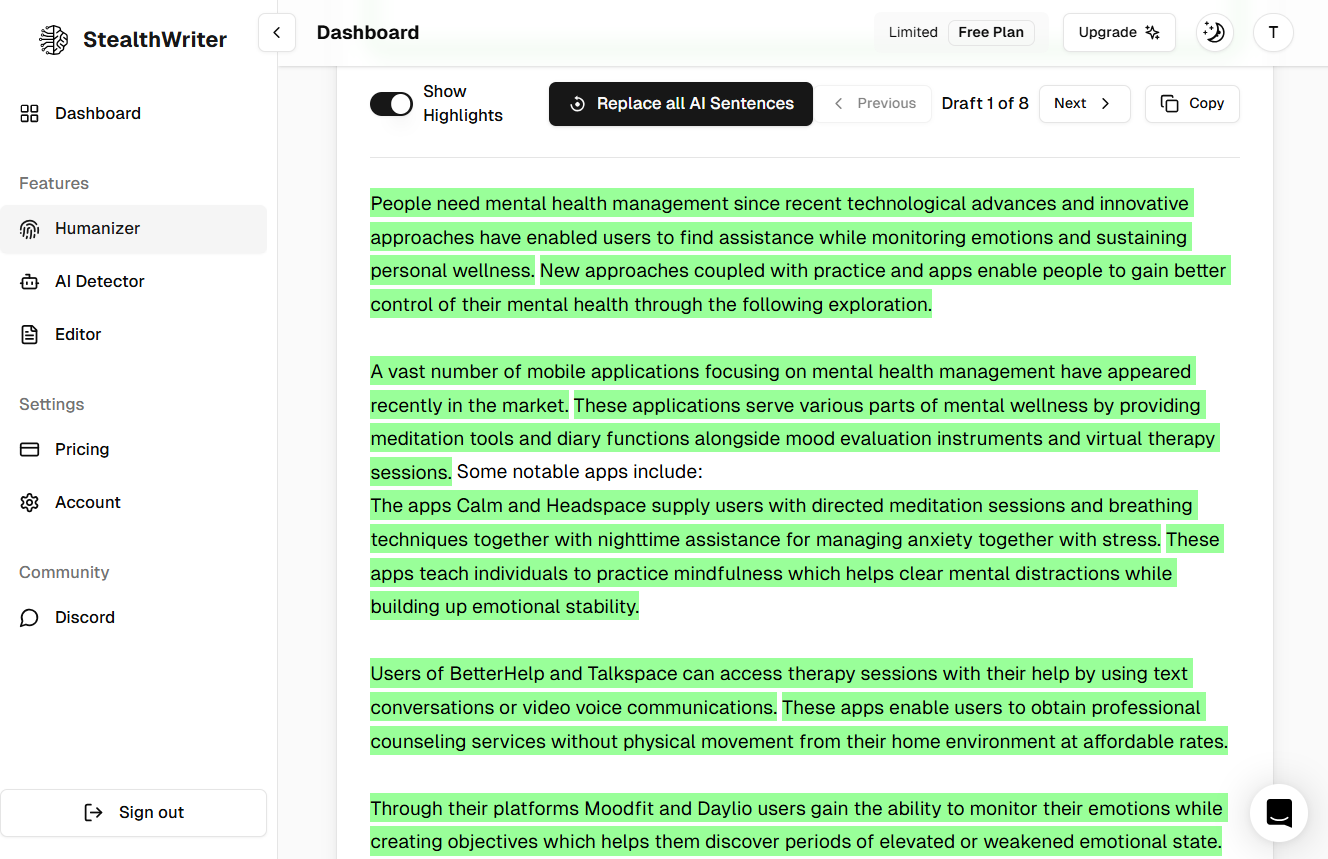1328x859 pixels.
Task: Open the user avatar labeled T
Action: click(x=1273, y=32)
